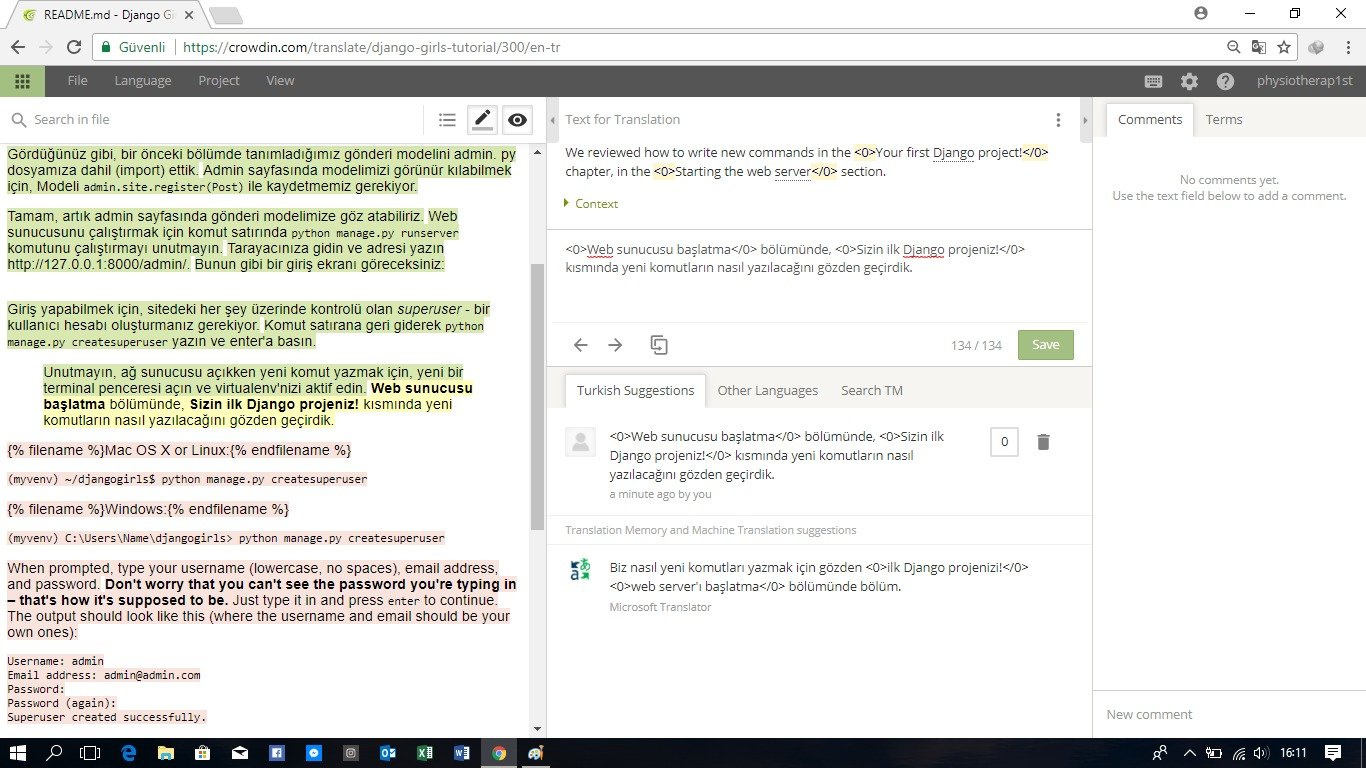Viewport: 1366px width, 768px height.
Task: Open the browser extension icon beside star
Action: (1317, 46)
